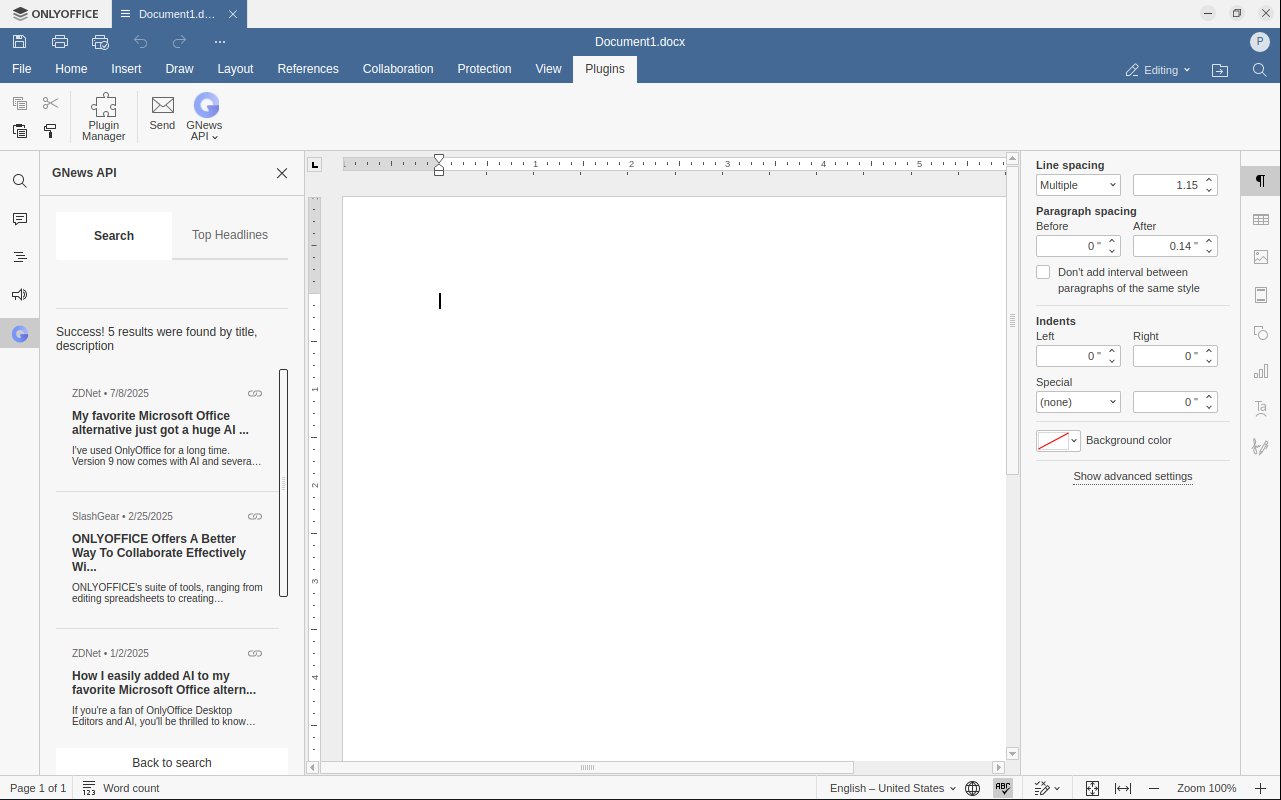
Task: Close the GNews API panel
Action: coord(282,173)
